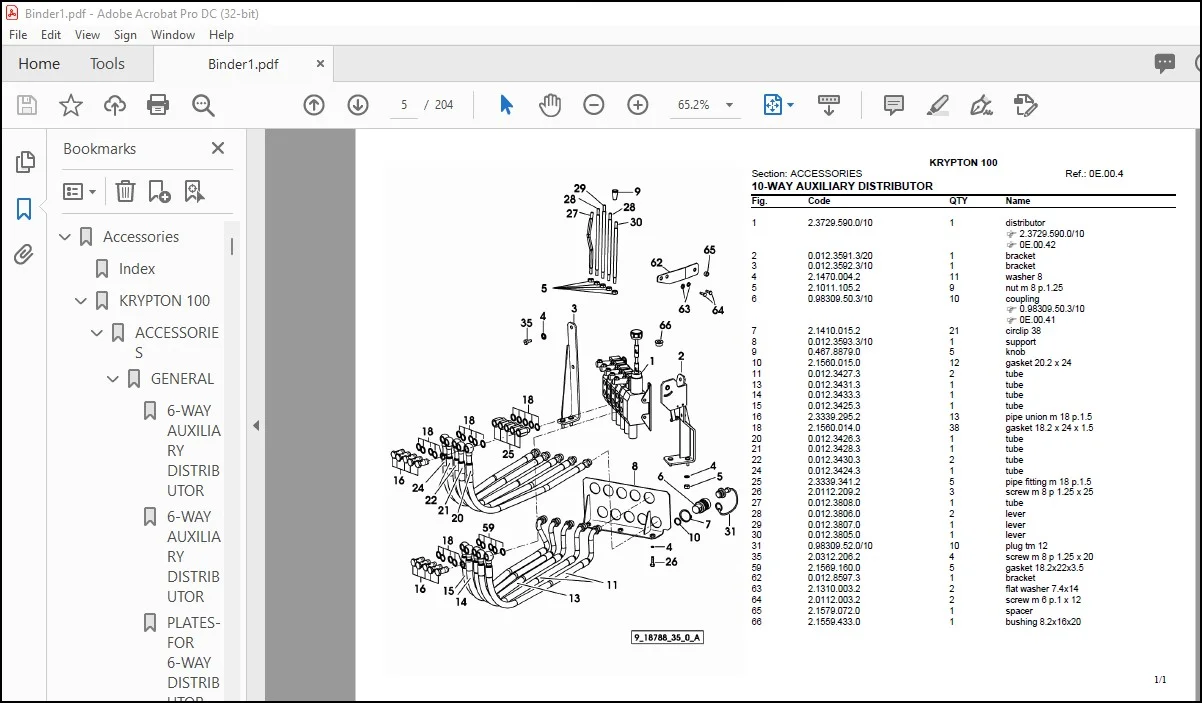This screenshot has width=1202, height=703.
Task: Add a sticky note comment
Action: [894, 105]
